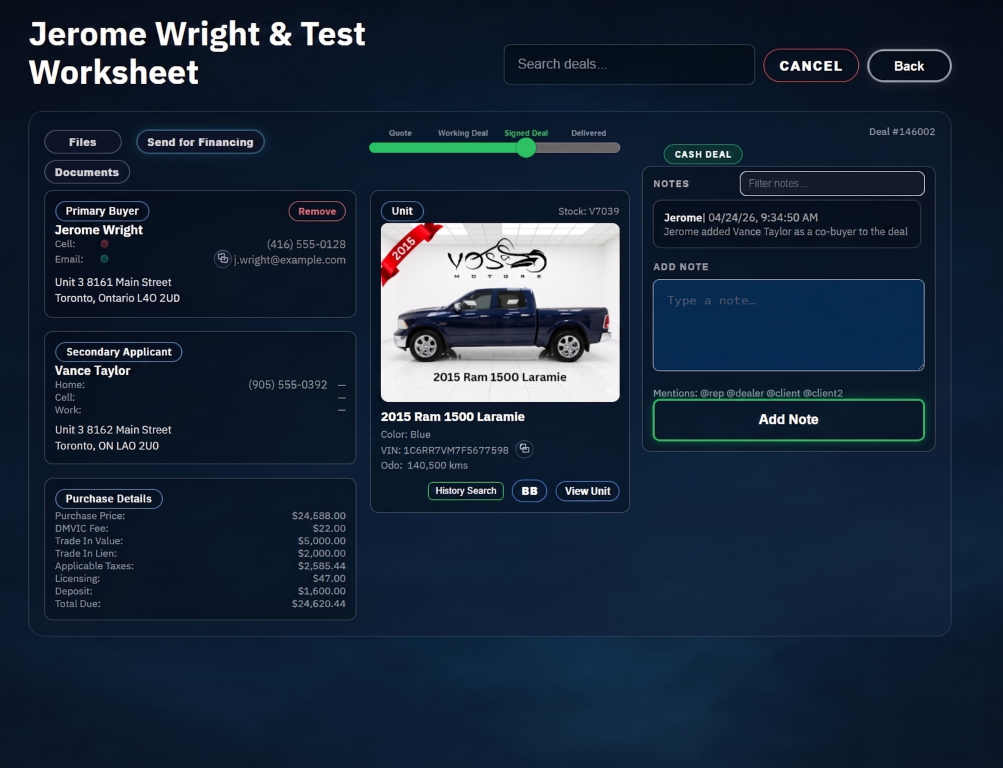Select the Unit badge on the vehicle card
This screenshot has height=768, width=1003.
403,210
